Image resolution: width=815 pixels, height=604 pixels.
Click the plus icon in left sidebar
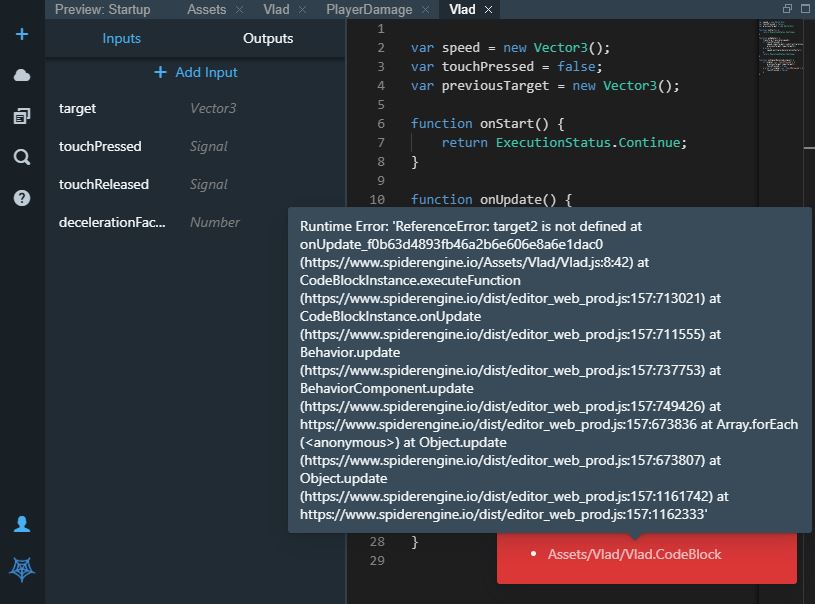(22, 35)
